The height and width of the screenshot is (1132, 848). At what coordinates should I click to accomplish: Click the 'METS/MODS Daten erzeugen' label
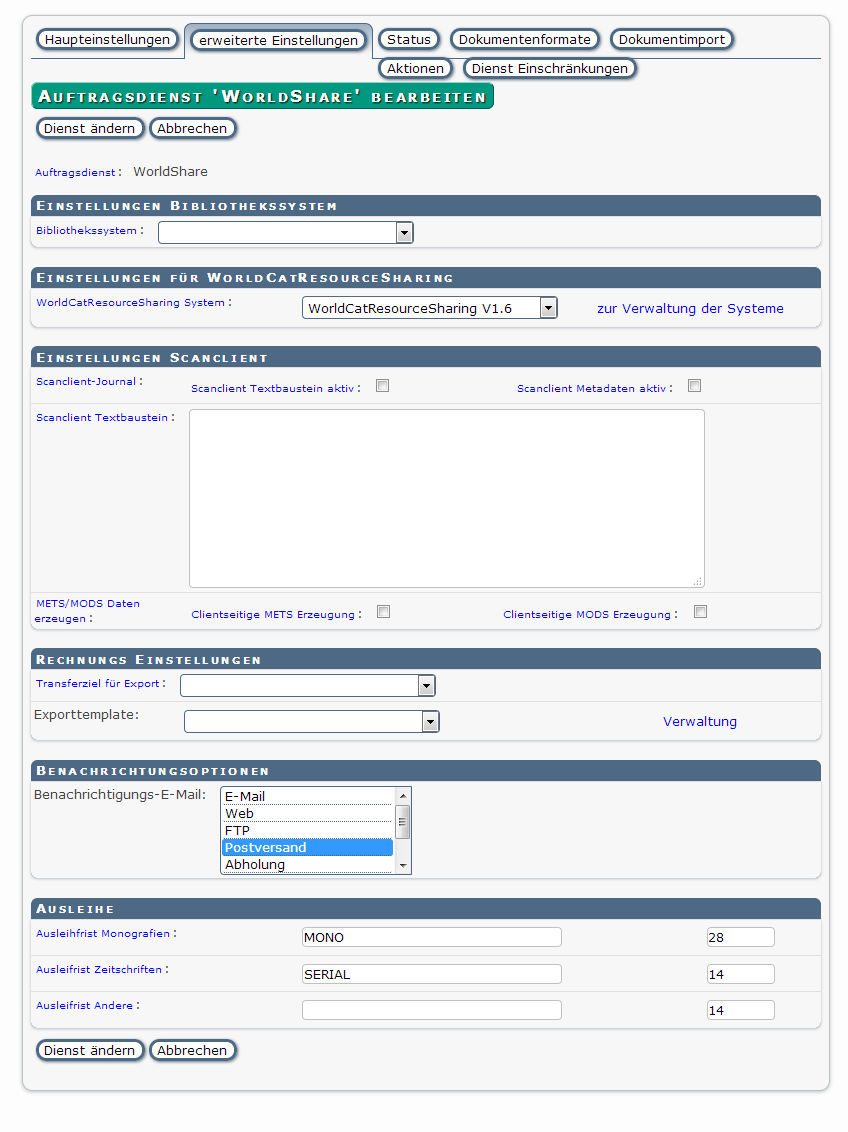[x=87, y=611]
